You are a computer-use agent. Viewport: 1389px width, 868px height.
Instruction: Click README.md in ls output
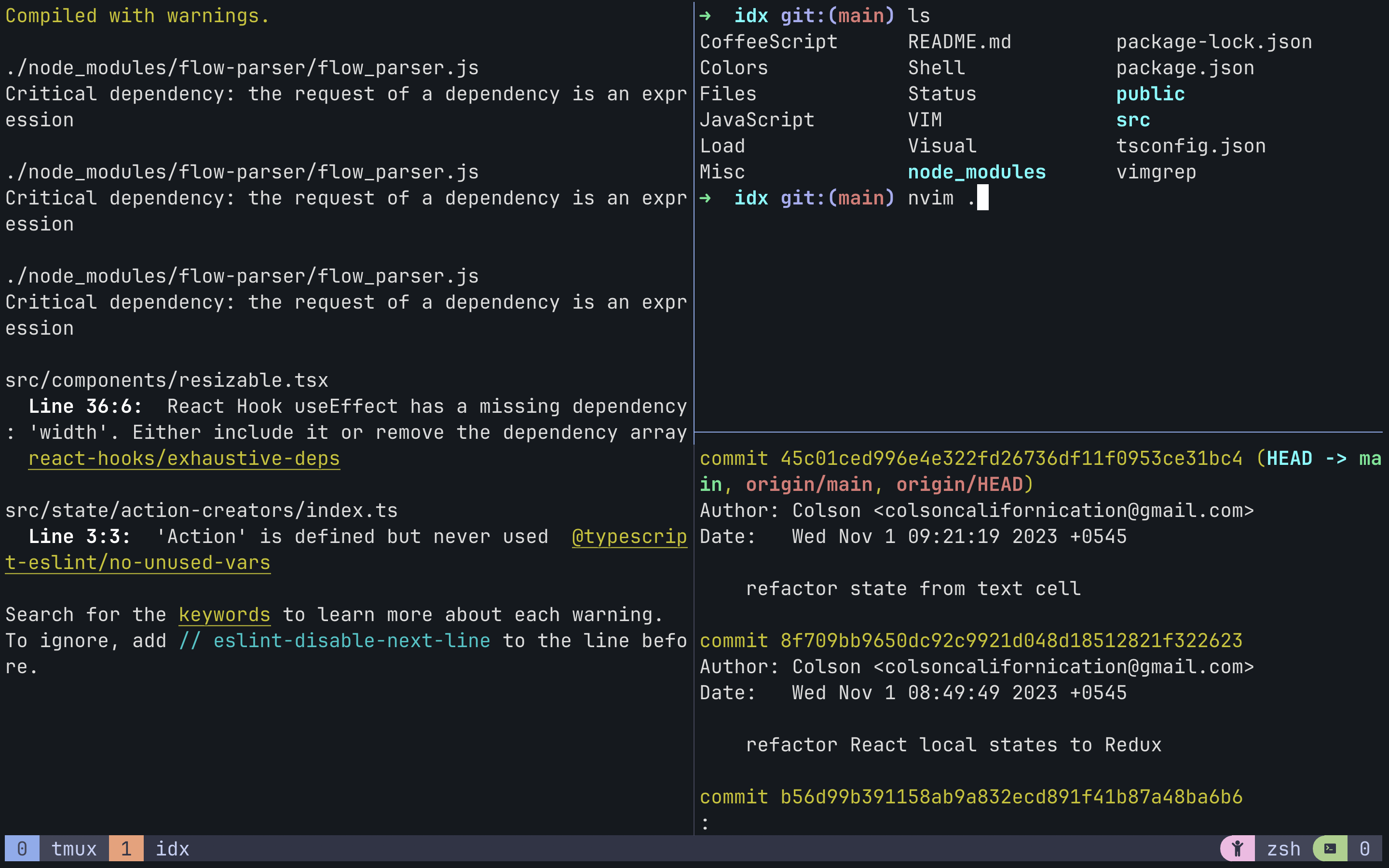coord(959,41)
